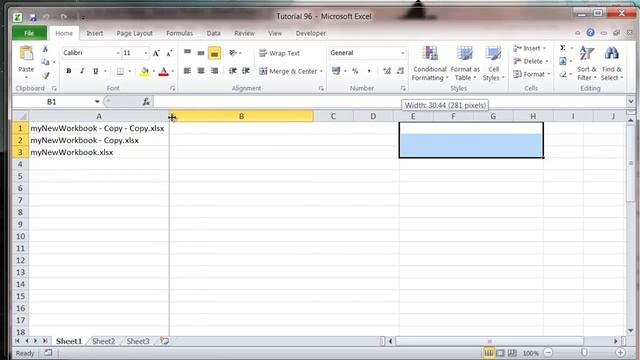The height and width of the screenshot is (360, 640).
Task: Click Delete in Cells group
Action: [x=530, y=61]
